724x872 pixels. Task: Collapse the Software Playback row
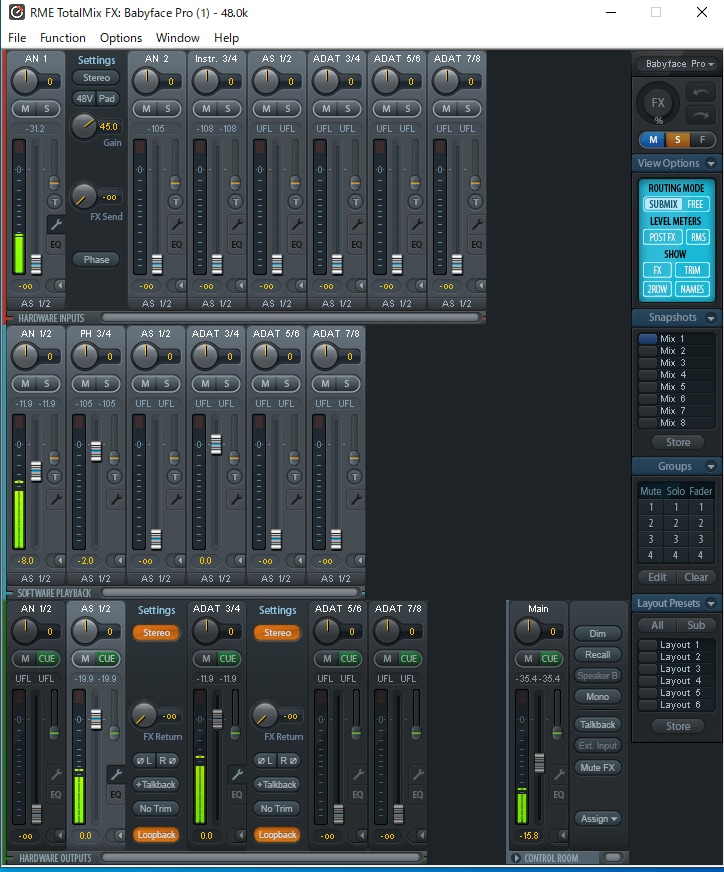[9, 593]
